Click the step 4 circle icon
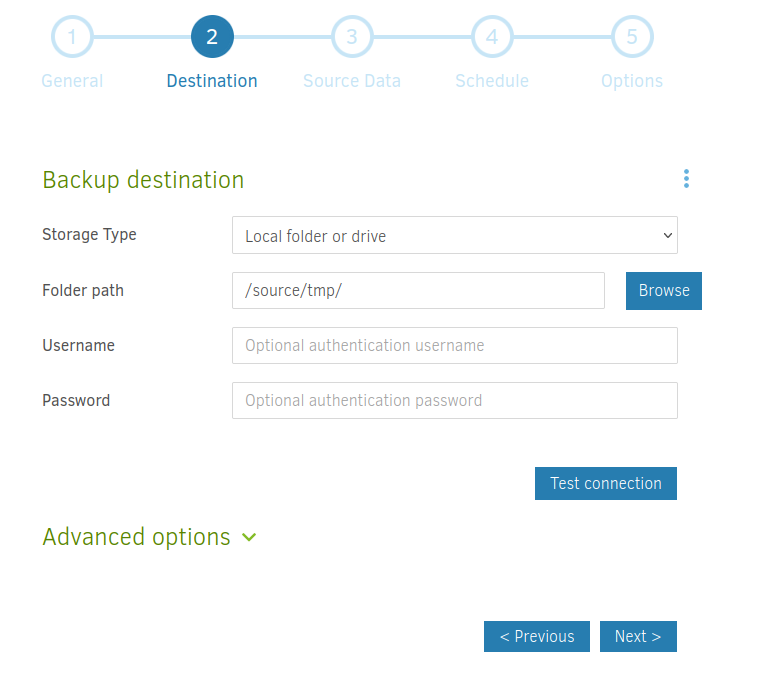Screen dimensions: 764x696 tap(492, 37)
